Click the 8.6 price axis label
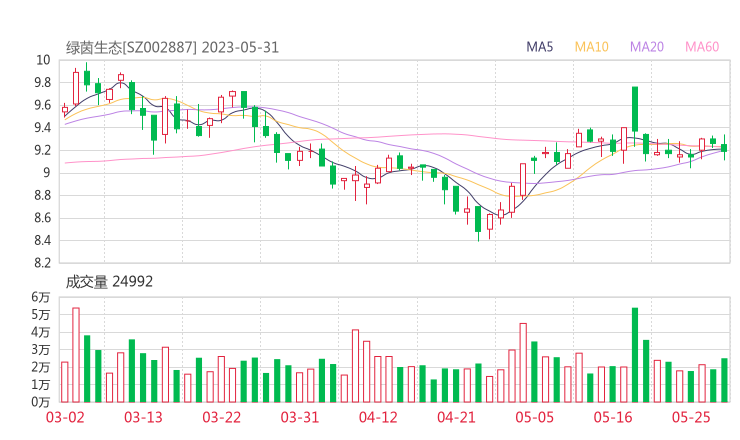Screen dimensions: 740x440 (42, 218)
